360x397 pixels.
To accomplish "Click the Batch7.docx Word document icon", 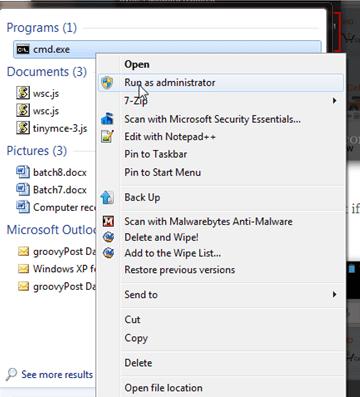I will (23, 189).
